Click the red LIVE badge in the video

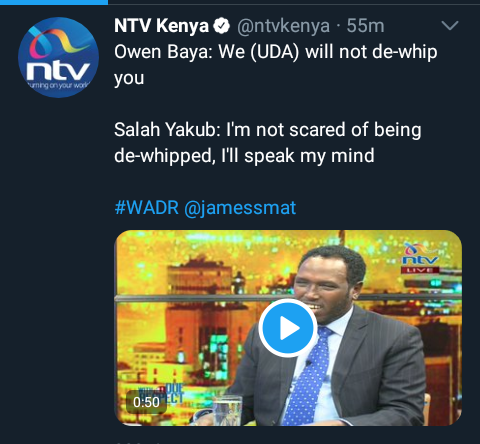tap(420, 270)
